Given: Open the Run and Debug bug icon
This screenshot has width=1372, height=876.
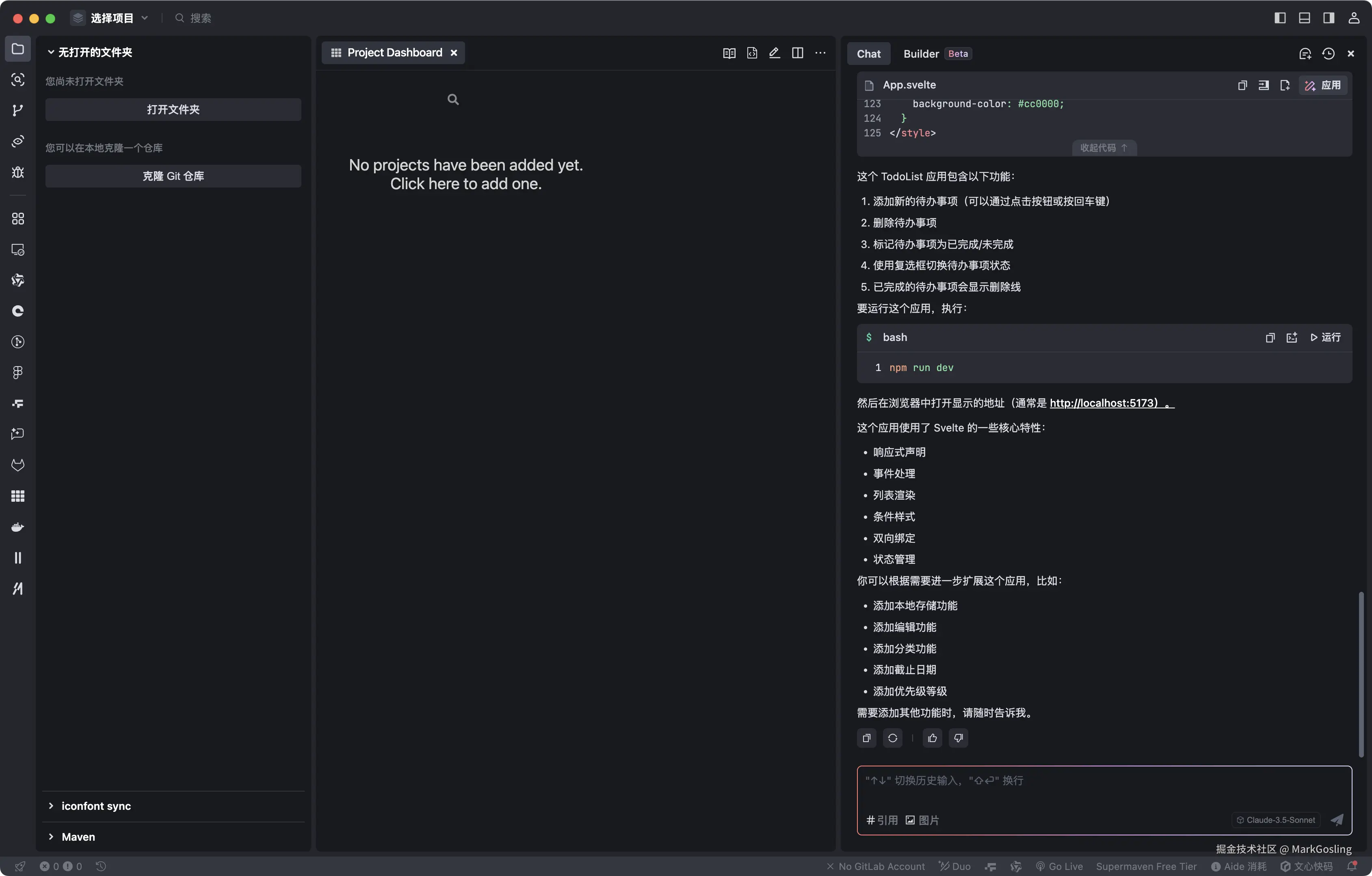Looking at the screenshot, I should (x=17, y=173).
